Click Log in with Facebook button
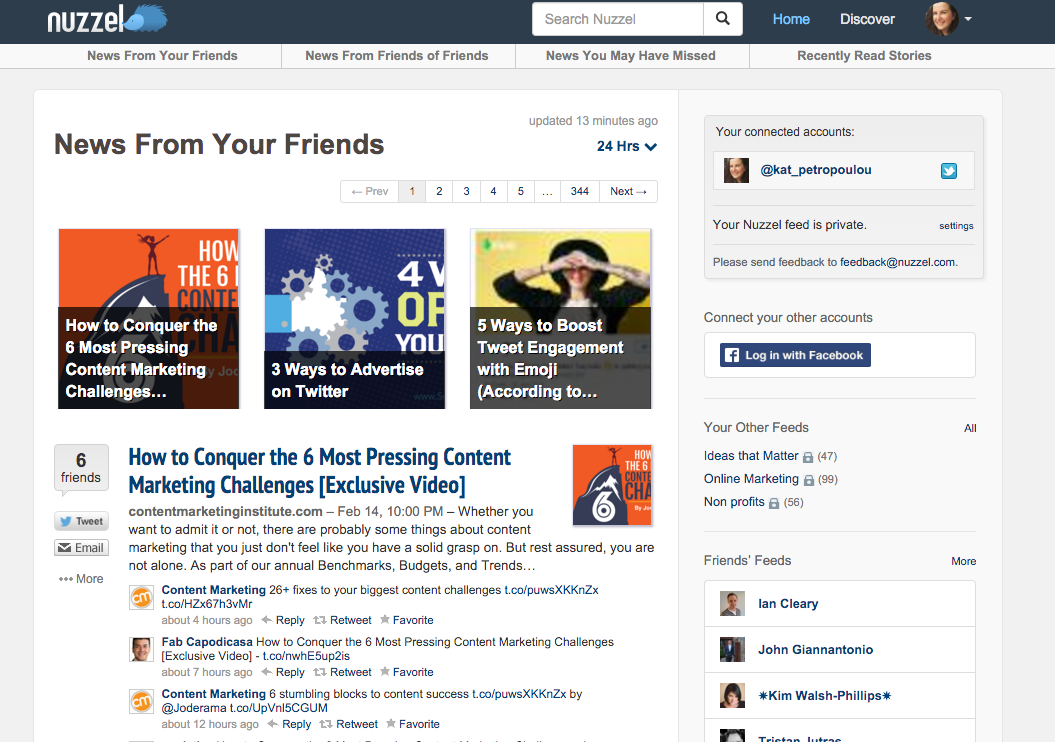The width and height of the screenshot is (1055, 742). pyautogui.click(x=795, y=355)
